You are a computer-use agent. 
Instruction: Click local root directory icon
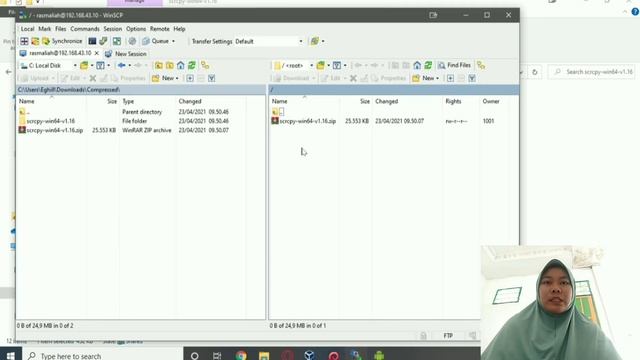point(169,66)
